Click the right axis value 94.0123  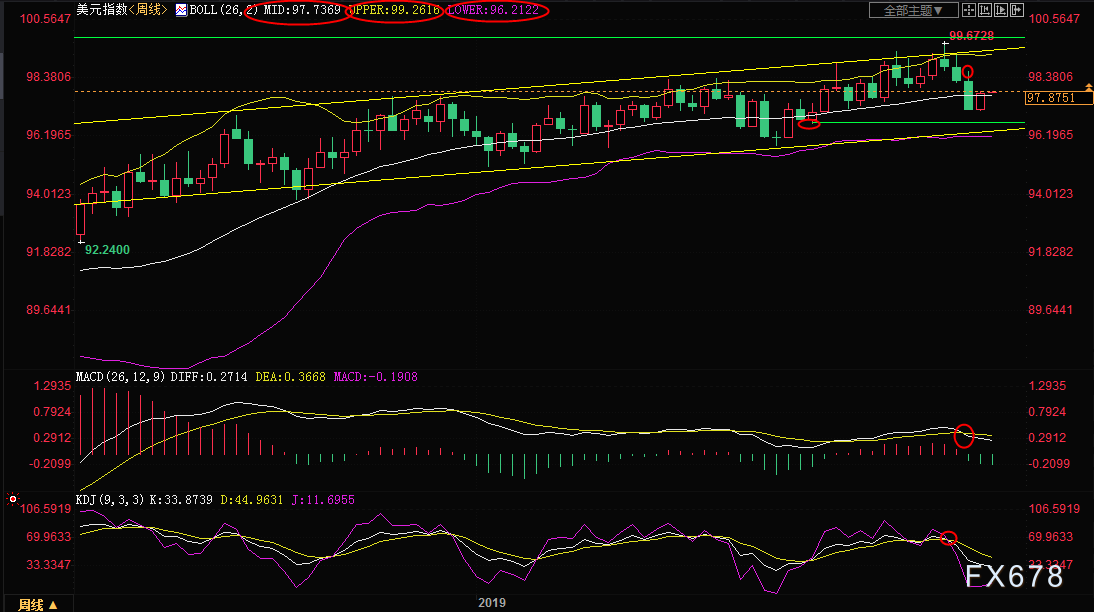(1051, 194)
